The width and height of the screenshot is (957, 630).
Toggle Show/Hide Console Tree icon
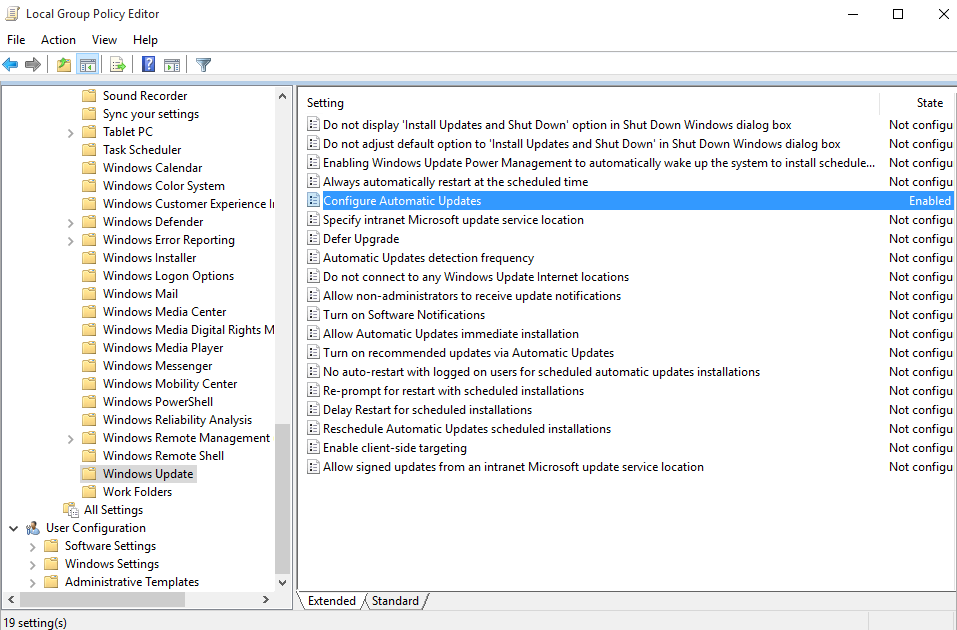click(87, 64)
